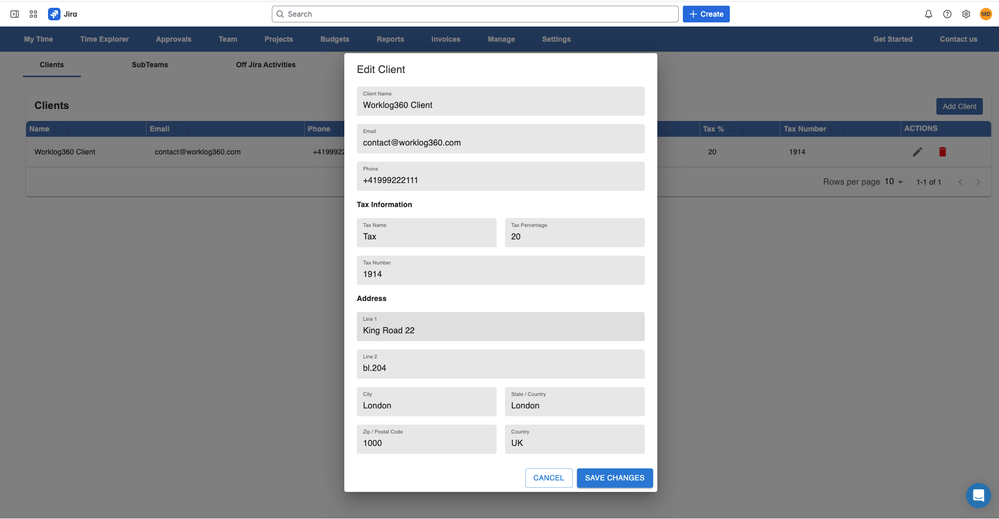Open the MD user avatar

(986, 14)
